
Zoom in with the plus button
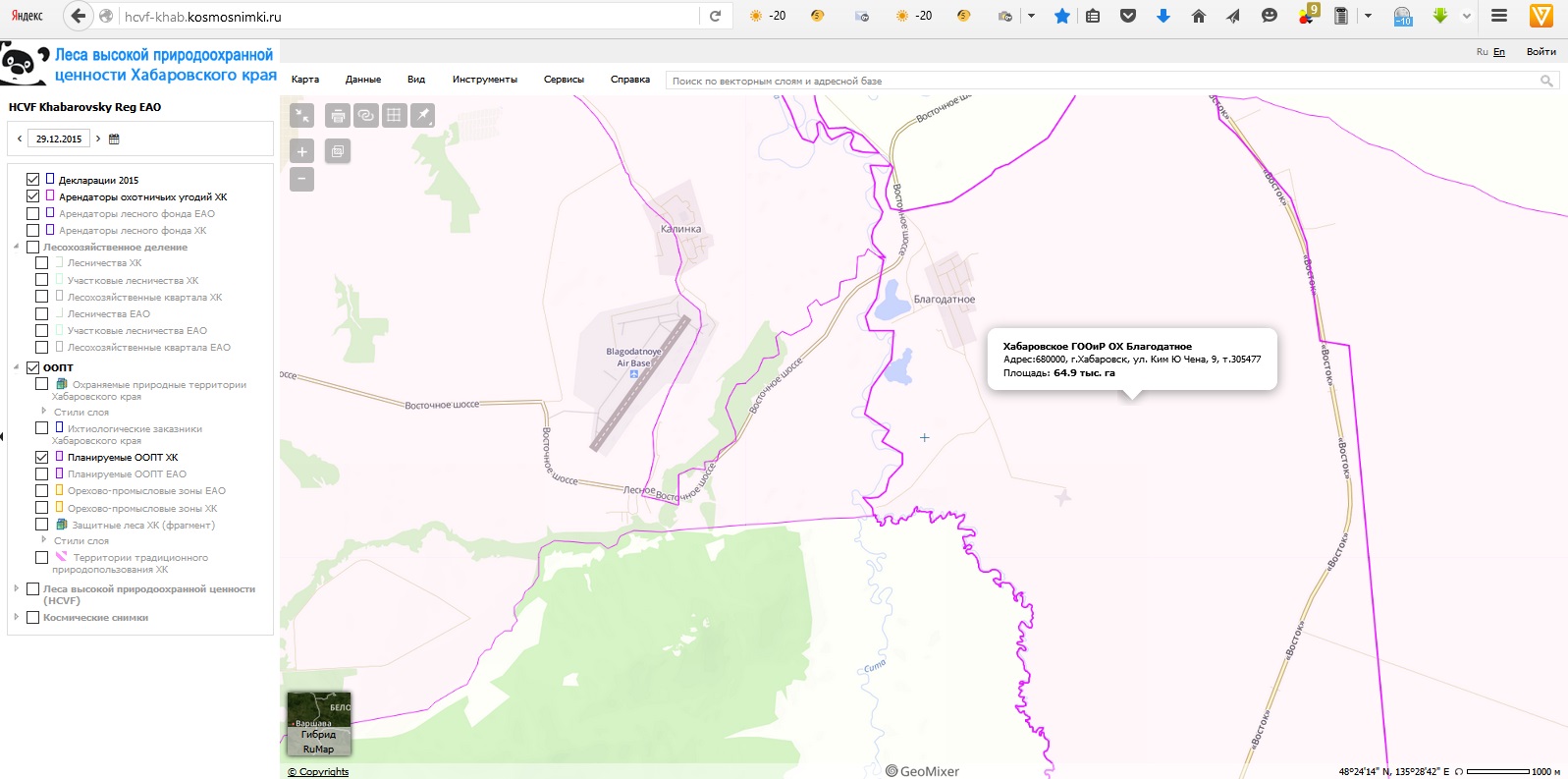pyautogui.click(x=302, y=151)
